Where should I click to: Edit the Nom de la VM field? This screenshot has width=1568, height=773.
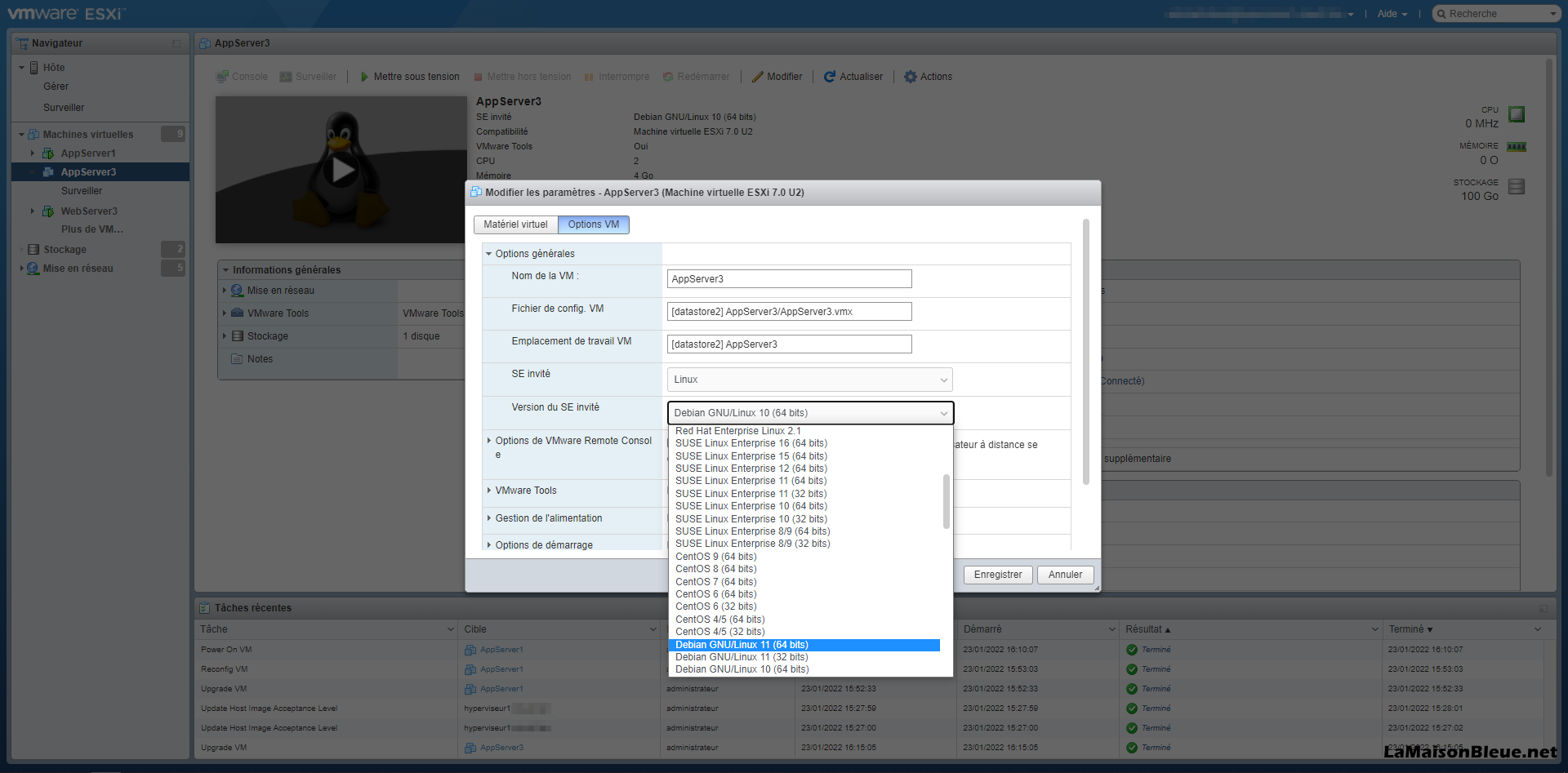pos(789,279)
